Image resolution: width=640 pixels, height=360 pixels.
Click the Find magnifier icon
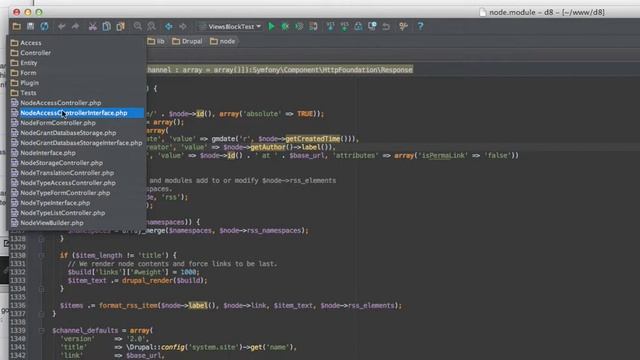[x=138, y=27]
